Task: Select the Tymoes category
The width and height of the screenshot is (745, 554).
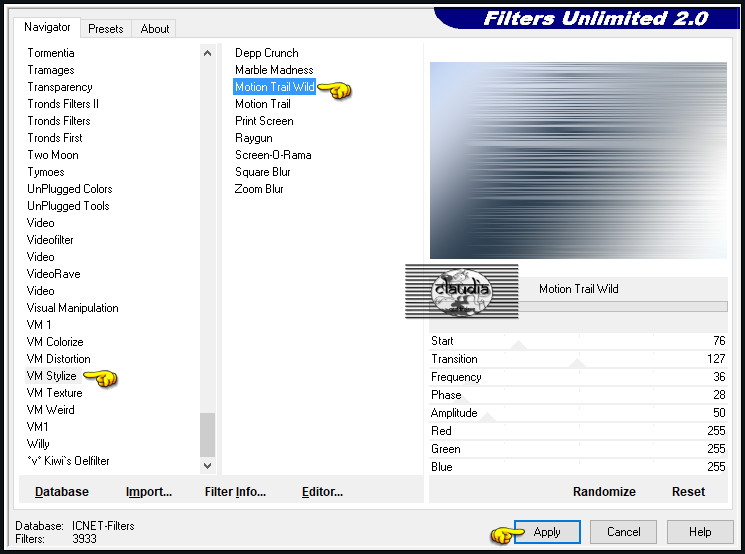Action: [x=46, y=172]
